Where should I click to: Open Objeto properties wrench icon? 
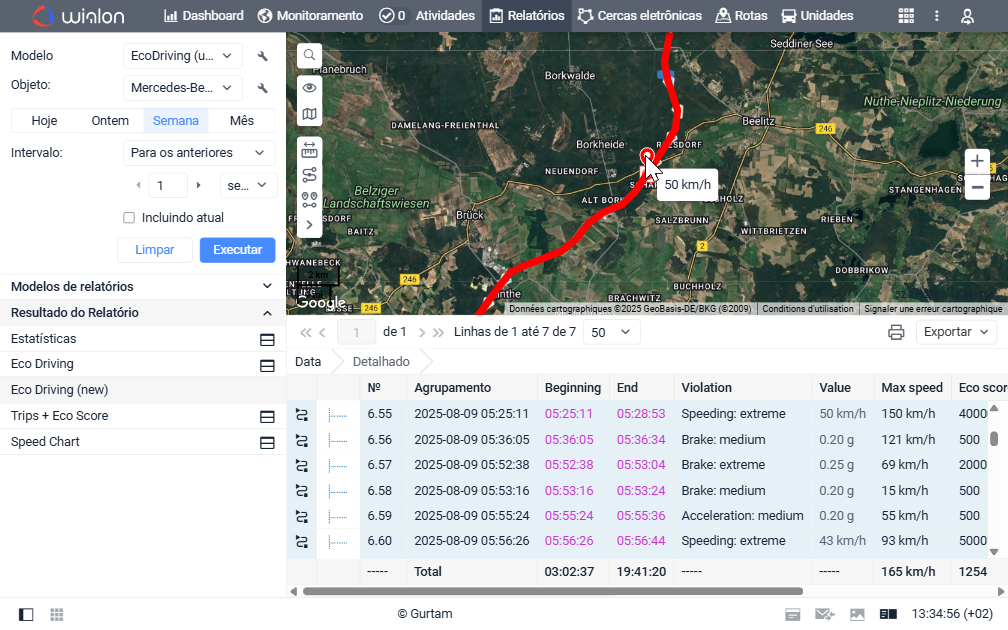[262, 88]
